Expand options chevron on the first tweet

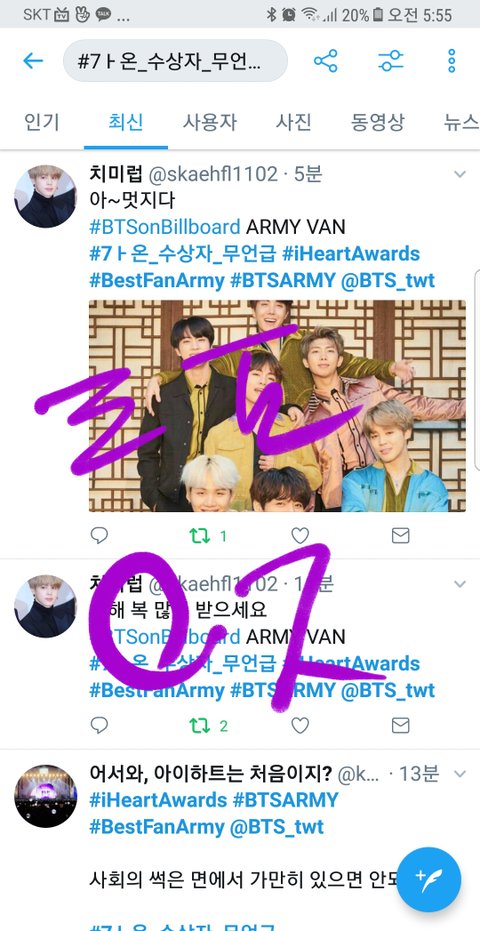click(460, 174)
